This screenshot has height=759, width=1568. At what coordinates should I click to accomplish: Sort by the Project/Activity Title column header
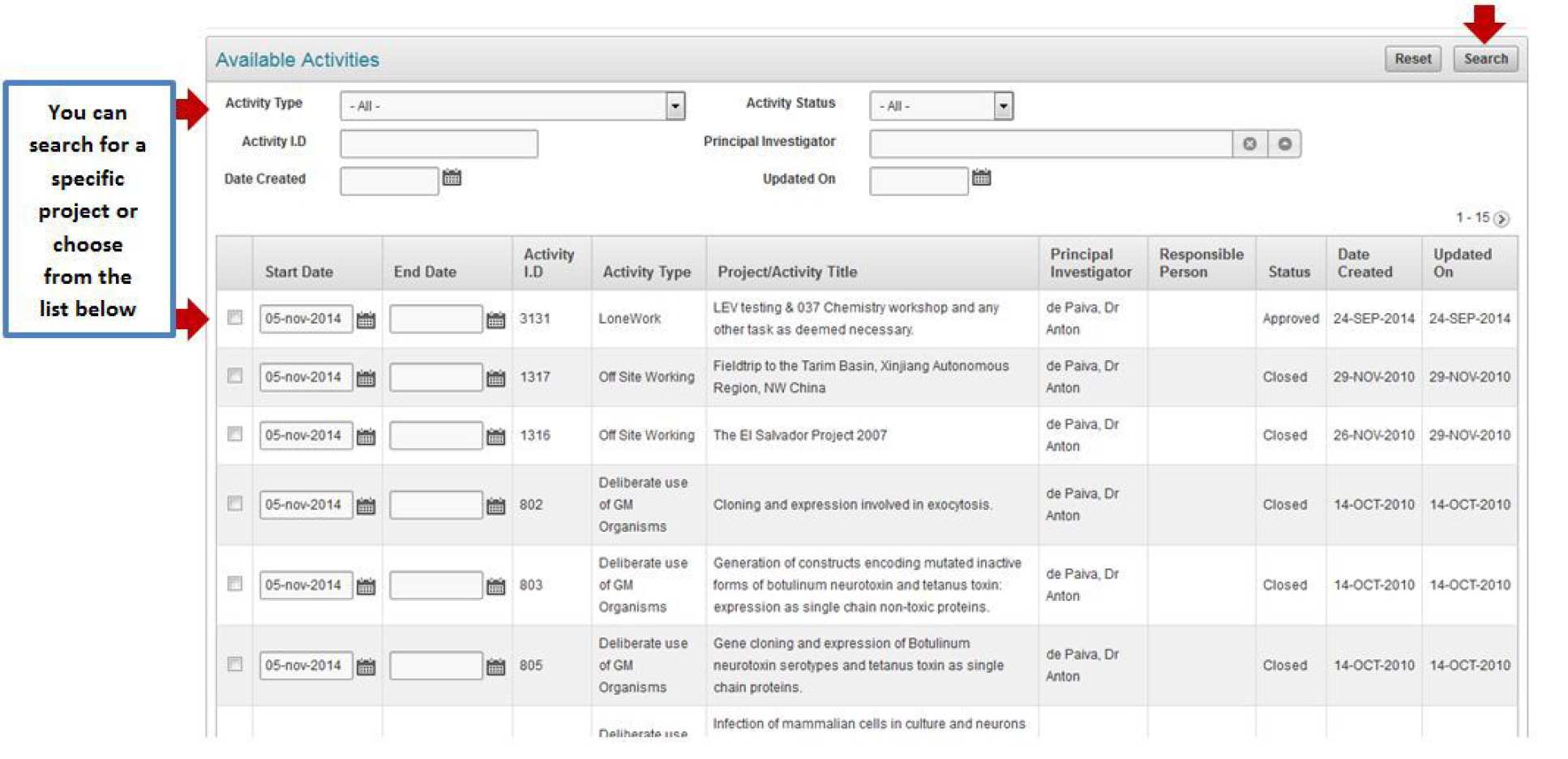(x=786, y=272)
